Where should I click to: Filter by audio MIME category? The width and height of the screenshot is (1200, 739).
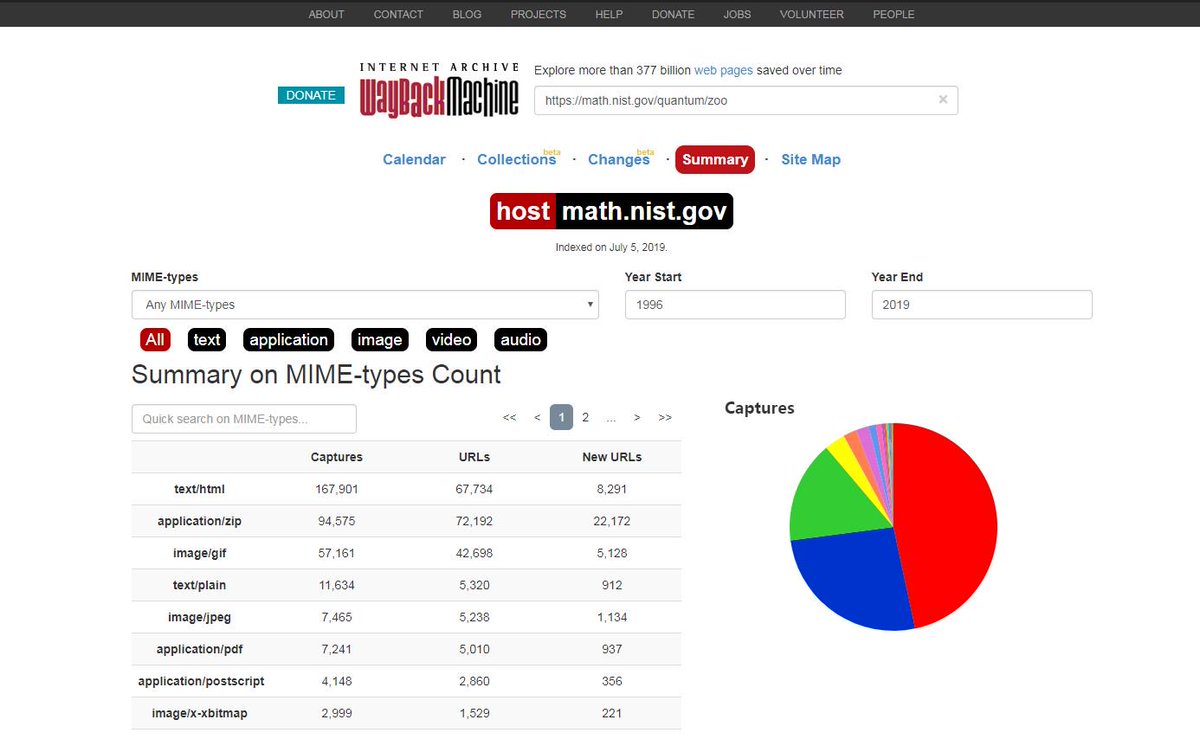(521, 340)
